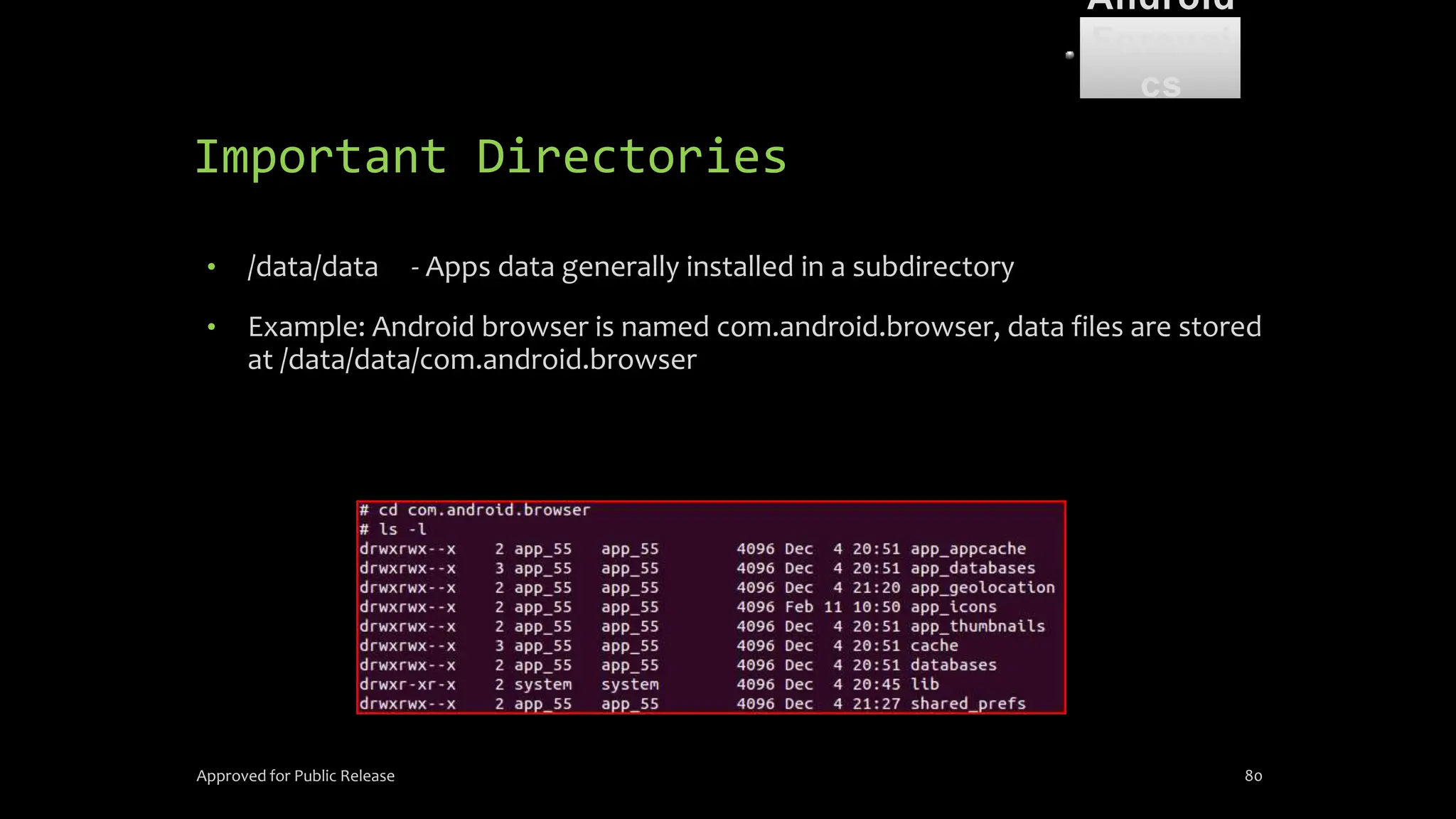The width and height of the screenshot is (1456, 819).
Task: Click the small dot beside the logo
Action: [1069, 55]
